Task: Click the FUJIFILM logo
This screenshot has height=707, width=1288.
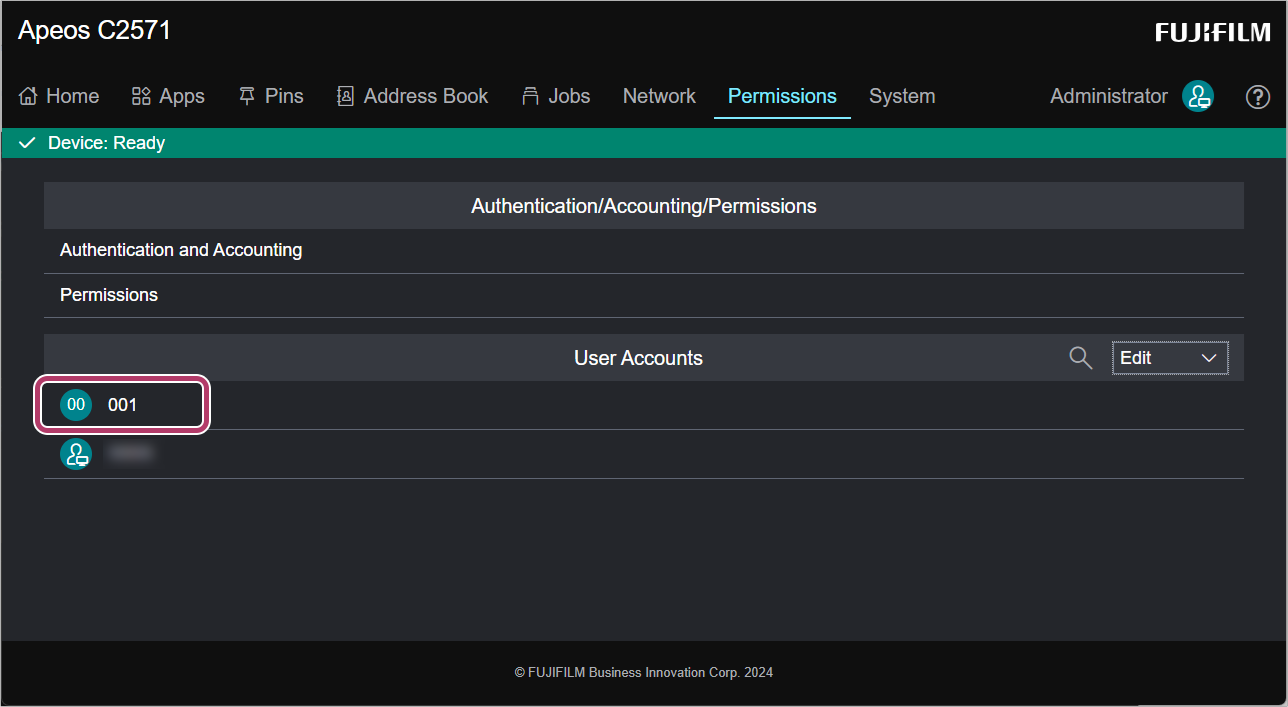Action: coord(1212,32)
